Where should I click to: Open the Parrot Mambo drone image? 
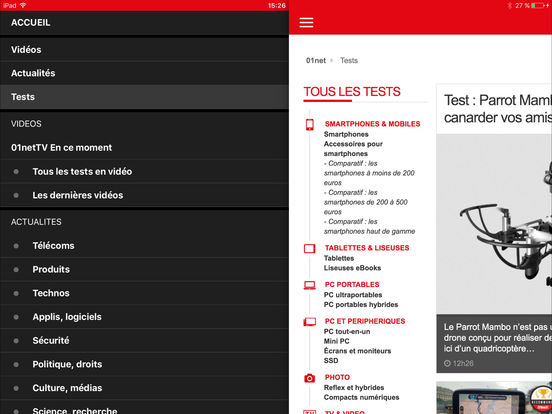pos(494,224)
